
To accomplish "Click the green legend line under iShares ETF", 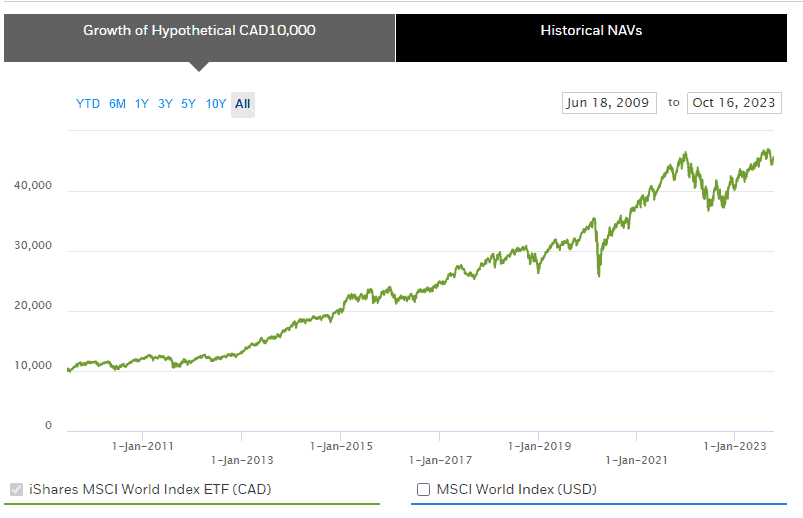I will 192,504.
